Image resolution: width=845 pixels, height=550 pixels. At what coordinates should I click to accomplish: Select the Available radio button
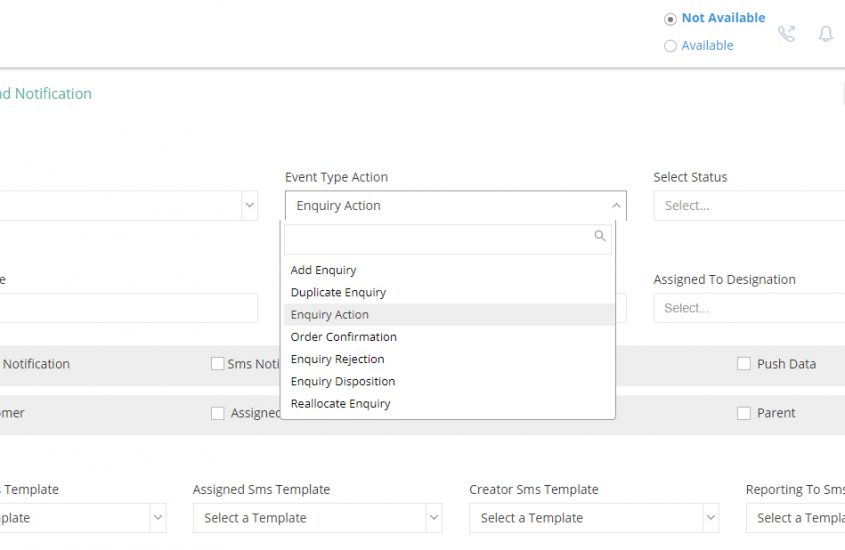click(670, 46)
